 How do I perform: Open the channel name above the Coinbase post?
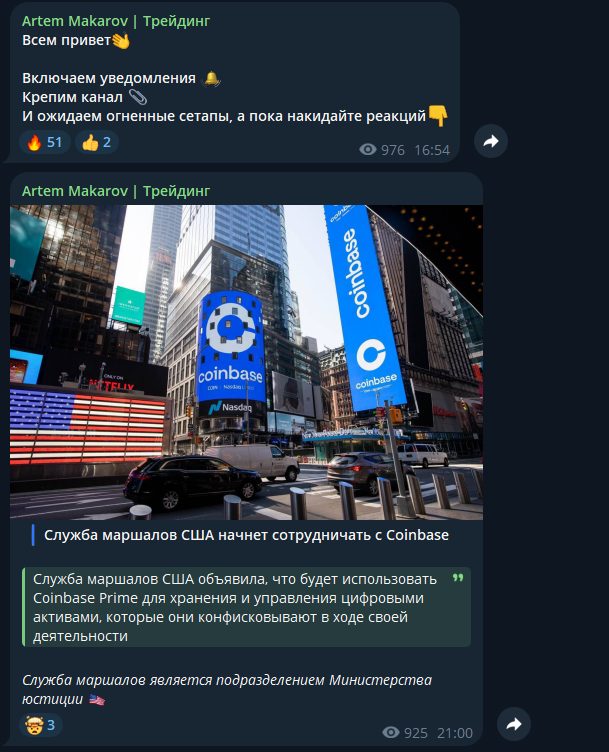pos(116,191)
